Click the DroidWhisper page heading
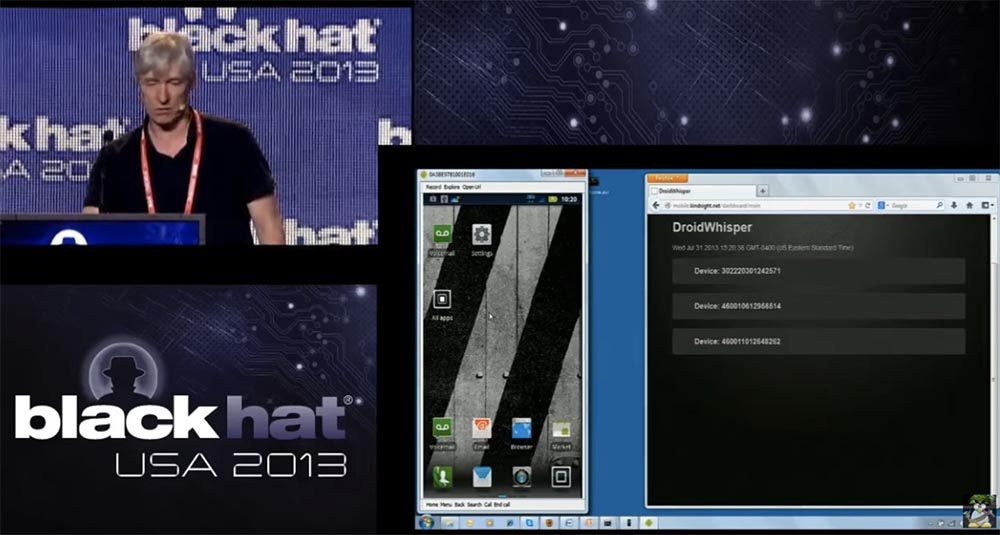 click(x=712, y=227)
